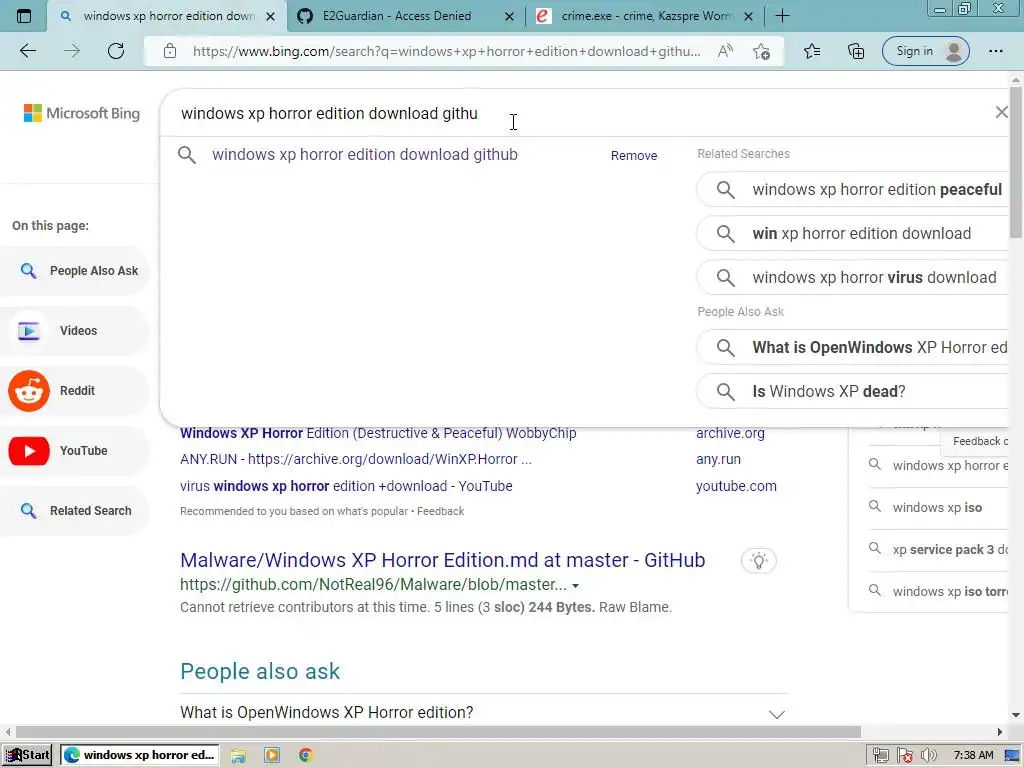Add page to favorites star-plus icon
Image resolution: width=1024 pixels, height=768 pixels.
(x=761, y=51)
